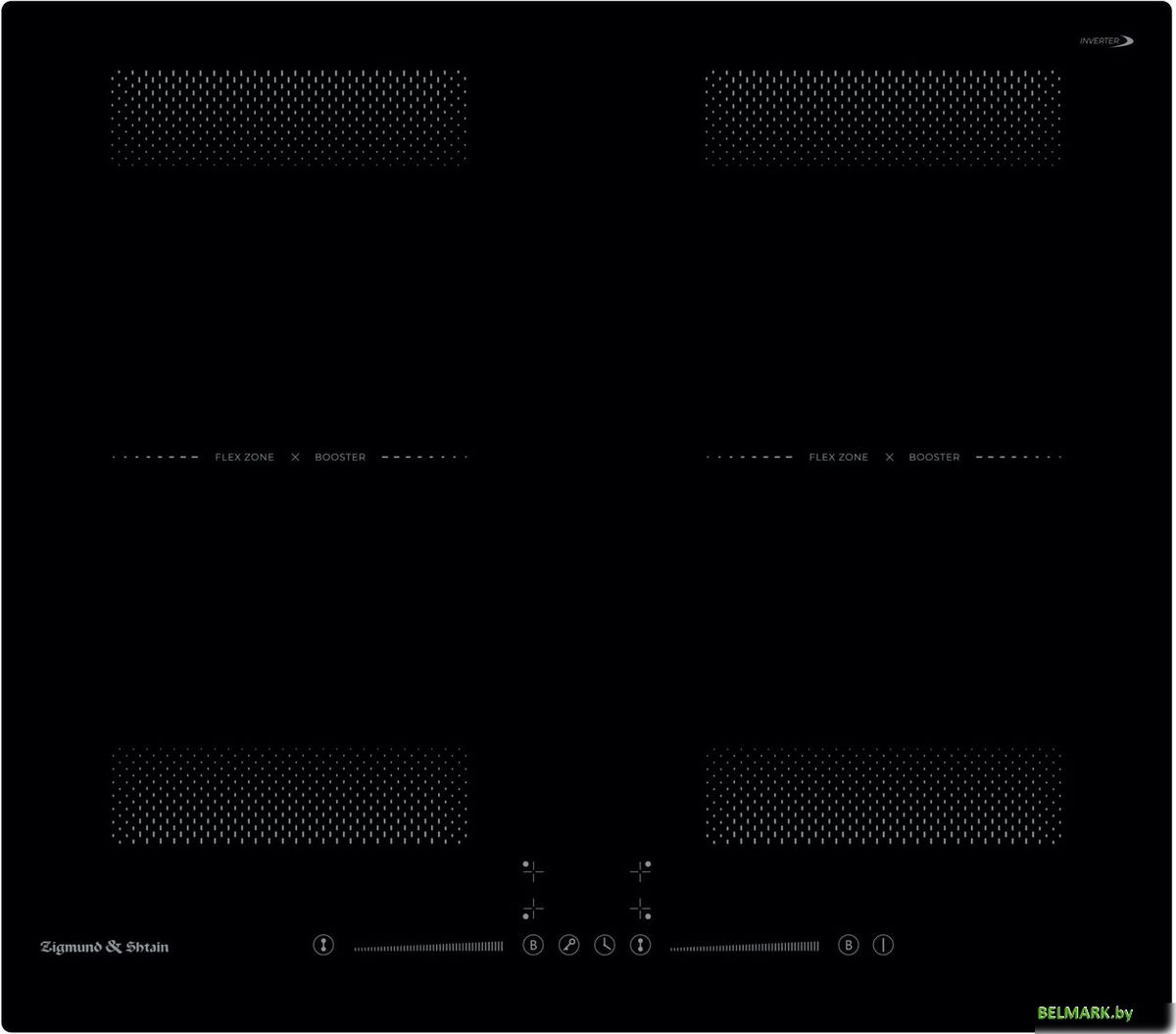
Task: Tap the right power level slider
Action: coord(745,947)
